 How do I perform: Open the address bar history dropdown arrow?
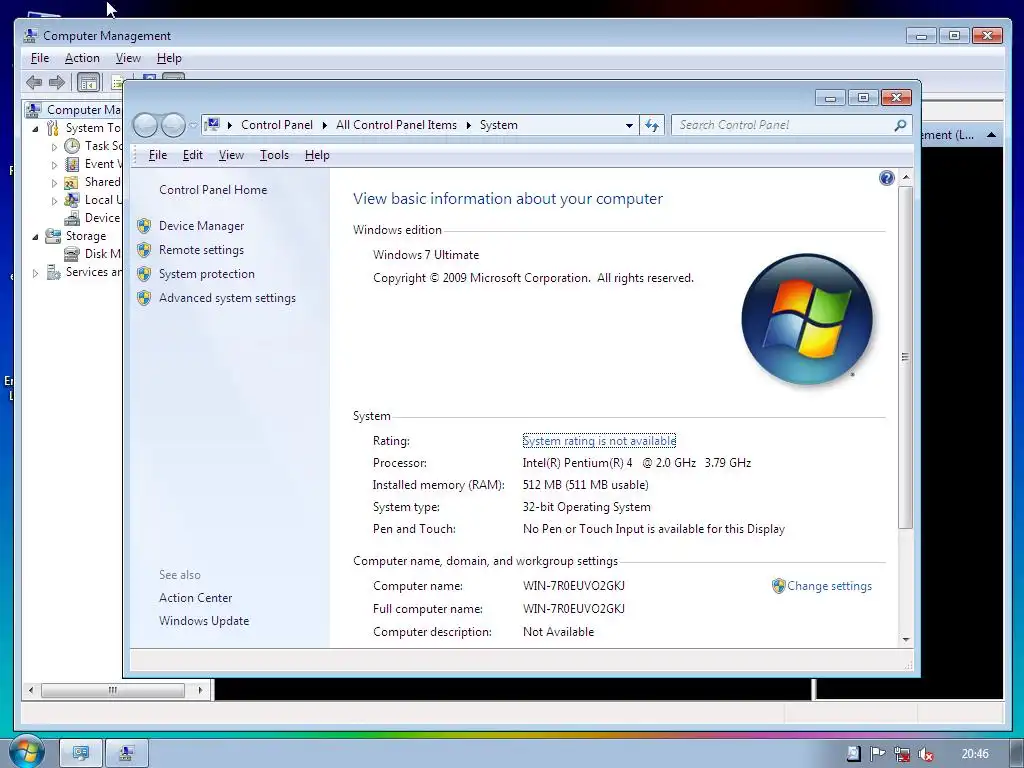pyautogui.click(x=629, y=125)
